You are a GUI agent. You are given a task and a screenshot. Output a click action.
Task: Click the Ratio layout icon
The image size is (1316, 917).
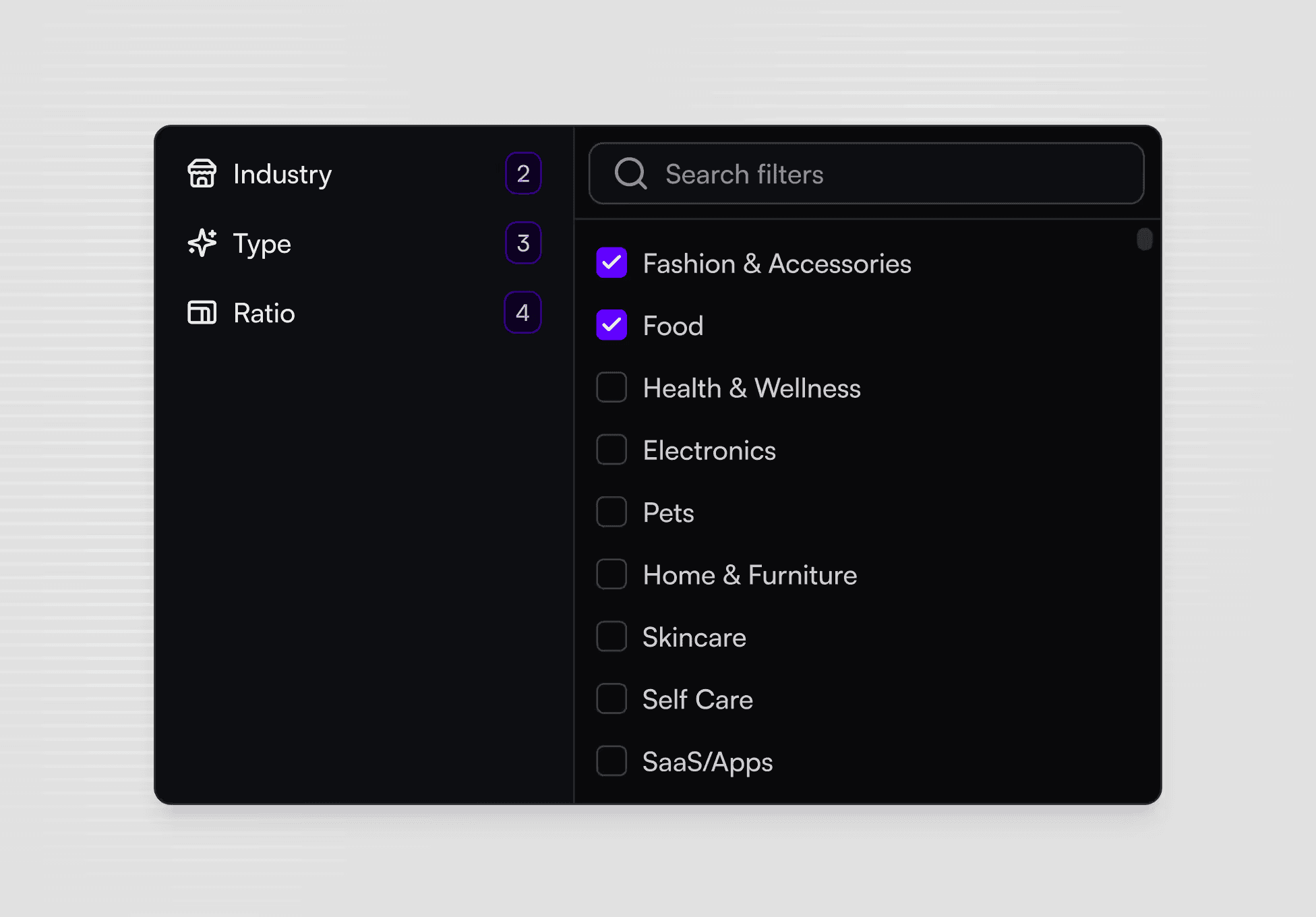tap(202, 312)
